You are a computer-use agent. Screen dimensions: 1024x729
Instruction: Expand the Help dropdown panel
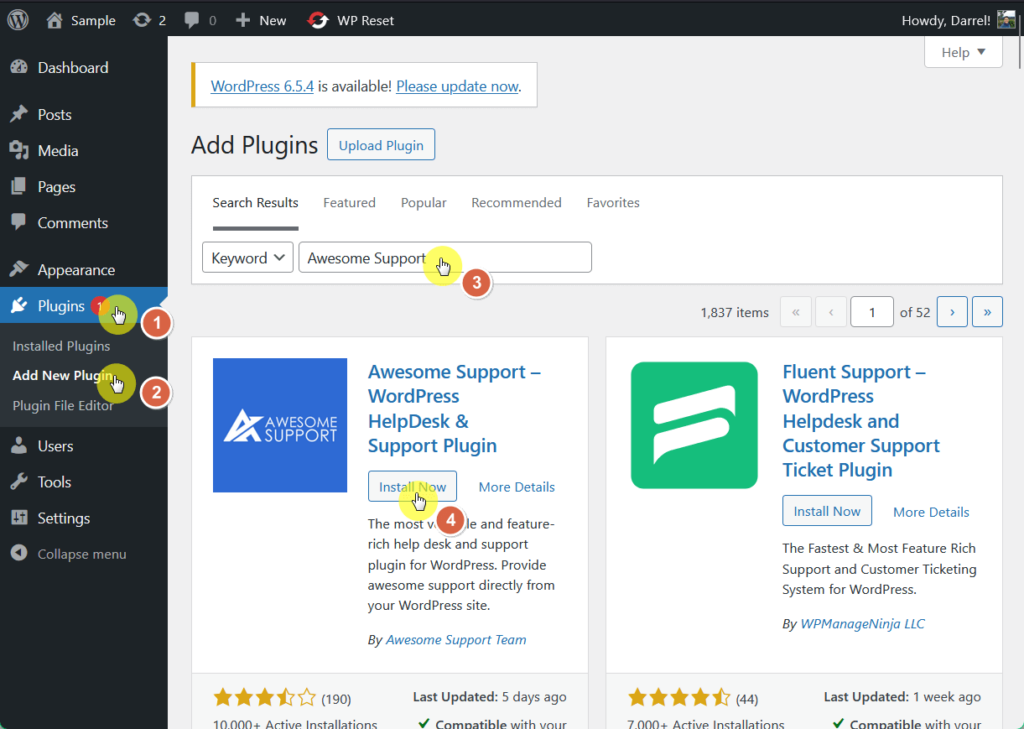[x=963, y=52]
